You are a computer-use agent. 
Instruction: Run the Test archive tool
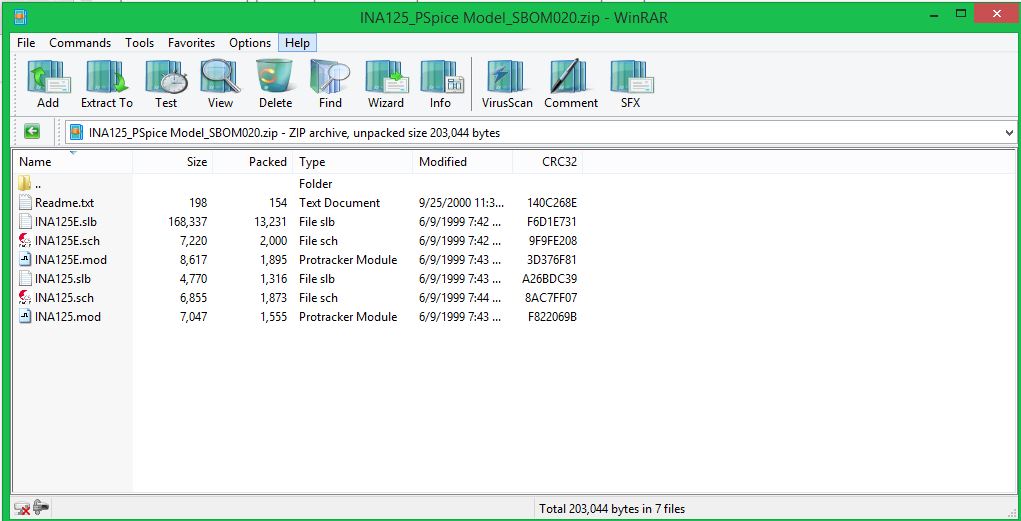click(x=166, y=77)
